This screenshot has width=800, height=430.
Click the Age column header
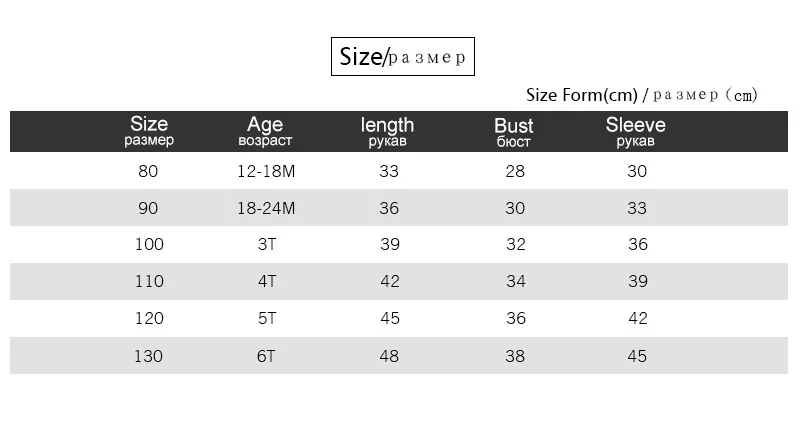[265, 131]
